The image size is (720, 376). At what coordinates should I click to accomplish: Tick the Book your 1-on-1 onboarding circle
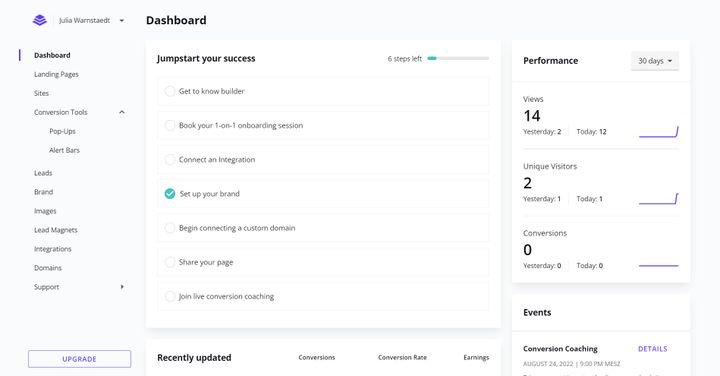pos(170,125)
